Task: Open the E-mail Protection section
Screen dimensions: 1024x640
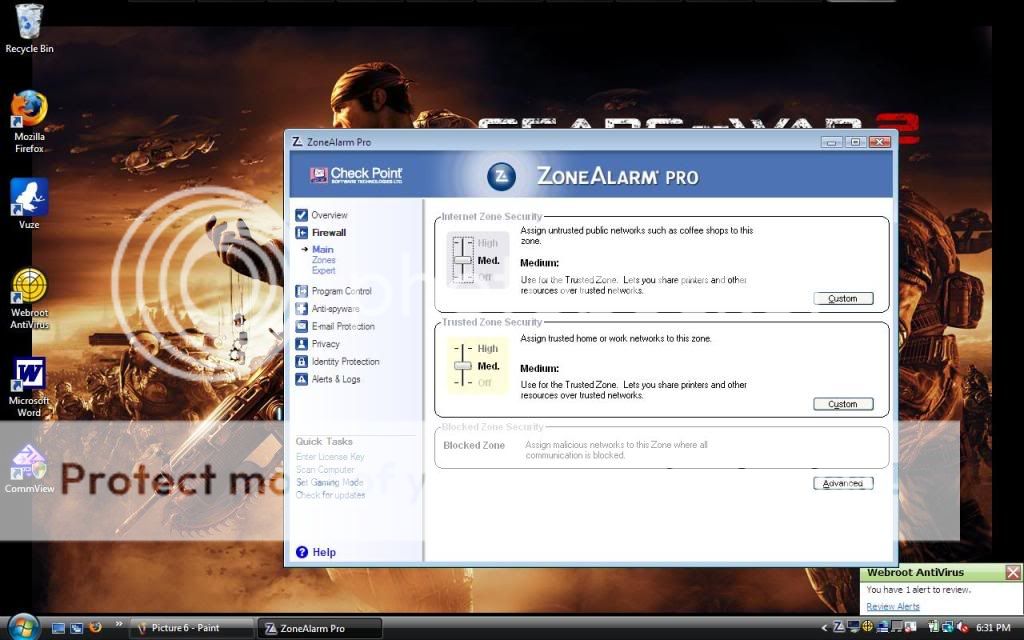Action: tap(344, 327)
